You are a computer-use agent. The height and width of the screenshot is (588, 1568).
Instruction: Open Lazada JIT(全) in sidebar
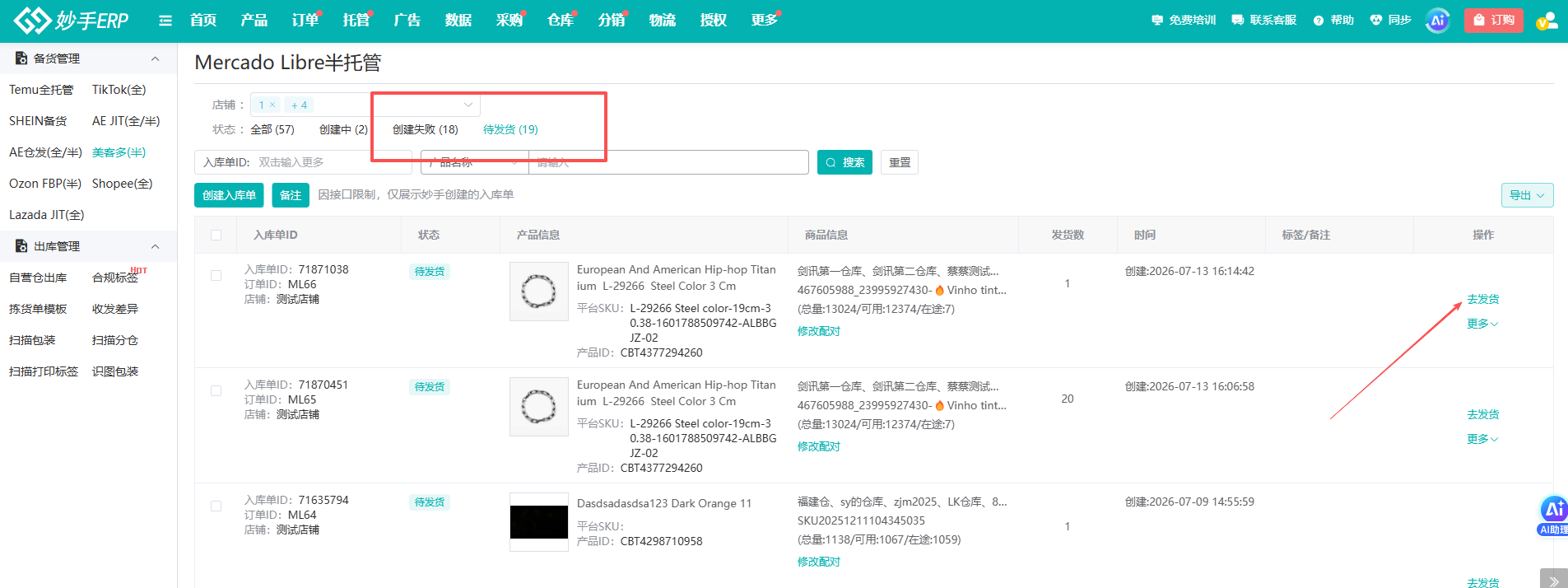[x=47, y=215]
